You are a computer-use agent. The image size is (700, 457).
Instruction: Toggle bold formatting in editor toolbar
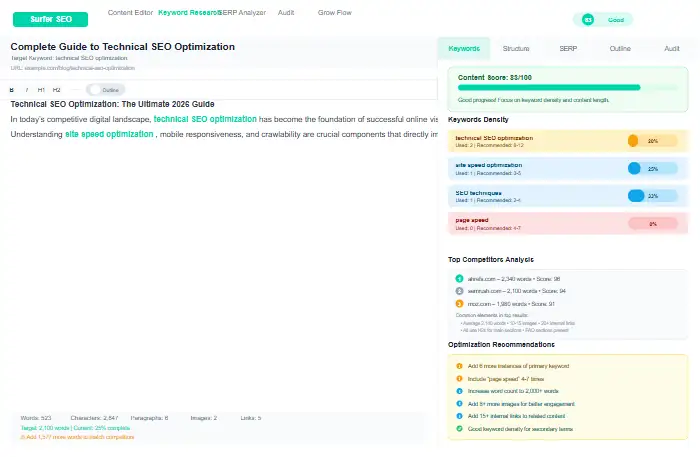[12, 90]
